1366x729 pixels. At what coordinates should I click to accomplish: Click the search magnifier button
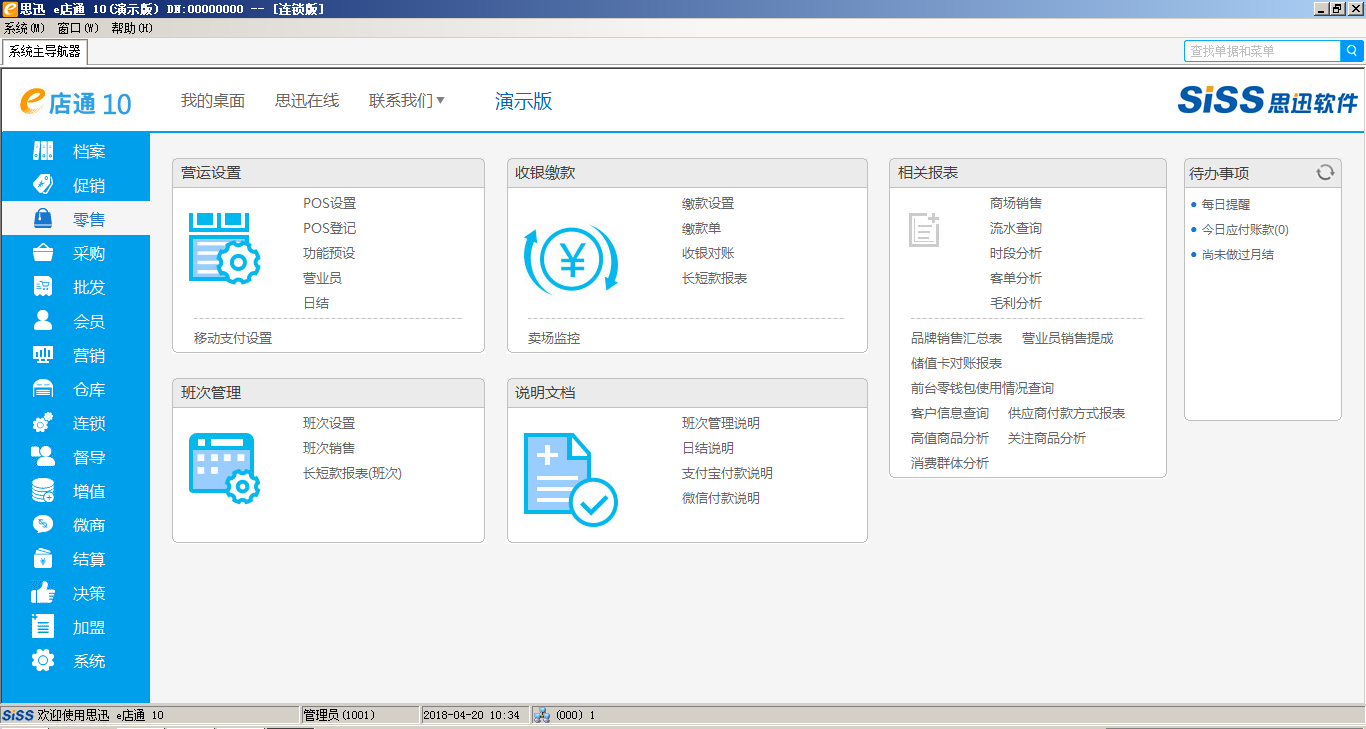point(1352,51)
